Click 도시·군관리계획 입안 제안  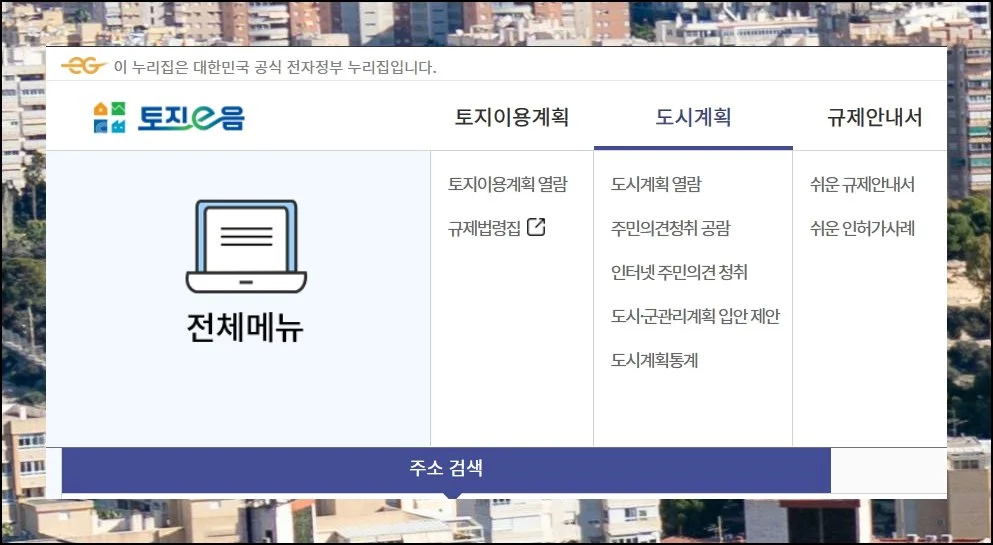coord(695,316)
